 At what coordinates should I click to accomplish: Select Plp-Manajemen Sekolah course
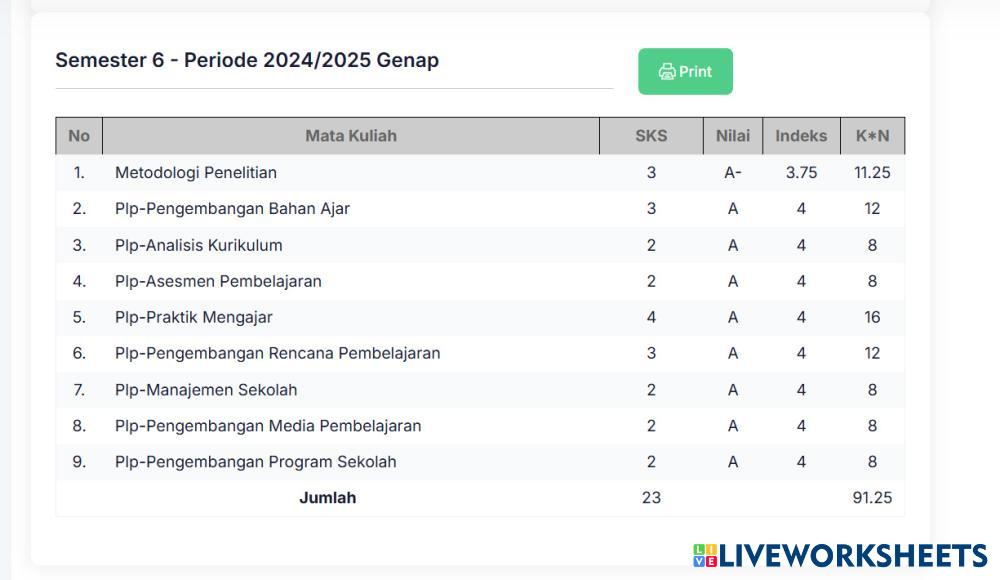(206, 390)
